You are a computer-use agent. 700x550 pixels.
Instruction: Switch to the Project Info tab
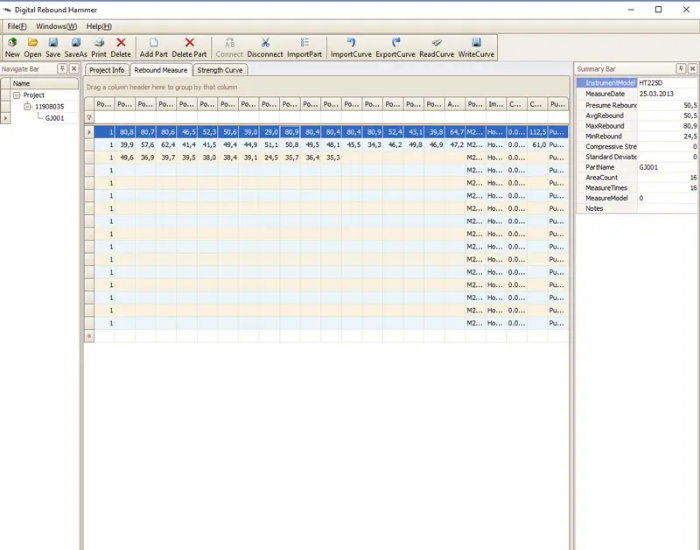(107, 70)
